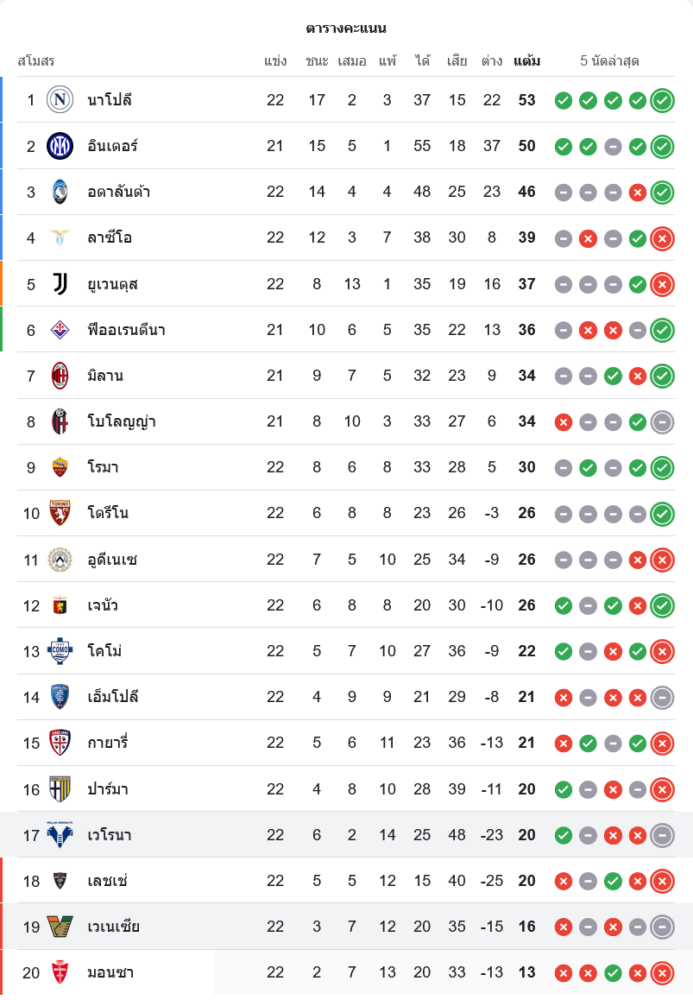Click the Venezia club crest
Viewport: 693px width, 1000px height.
[60, 927]
